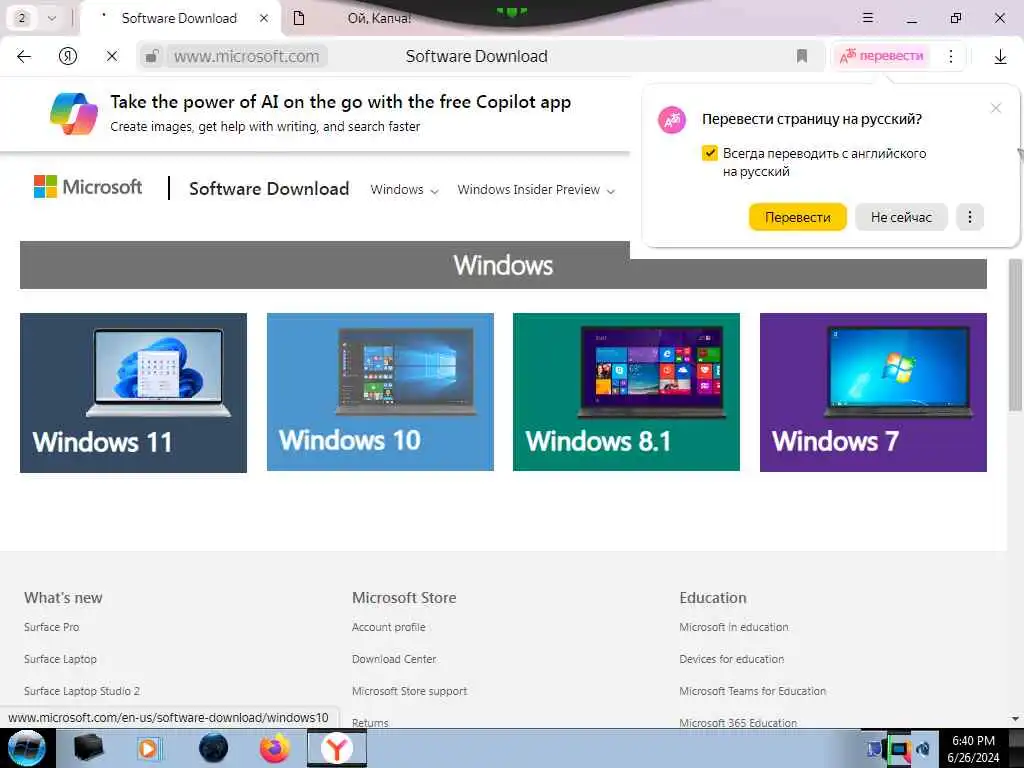Click the перевести translate button in address bar
Screen dimensions: 1024x768
[x=882, y=56]
